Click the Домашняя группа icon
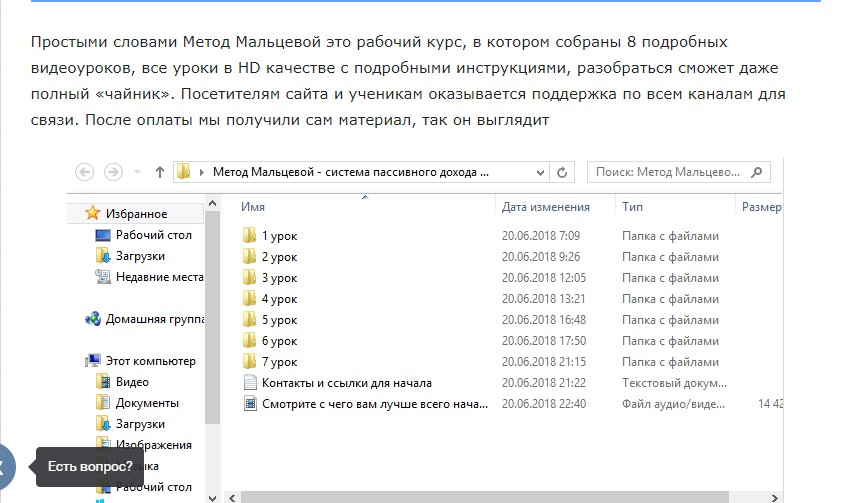849x503 pixels. point(93,319)
